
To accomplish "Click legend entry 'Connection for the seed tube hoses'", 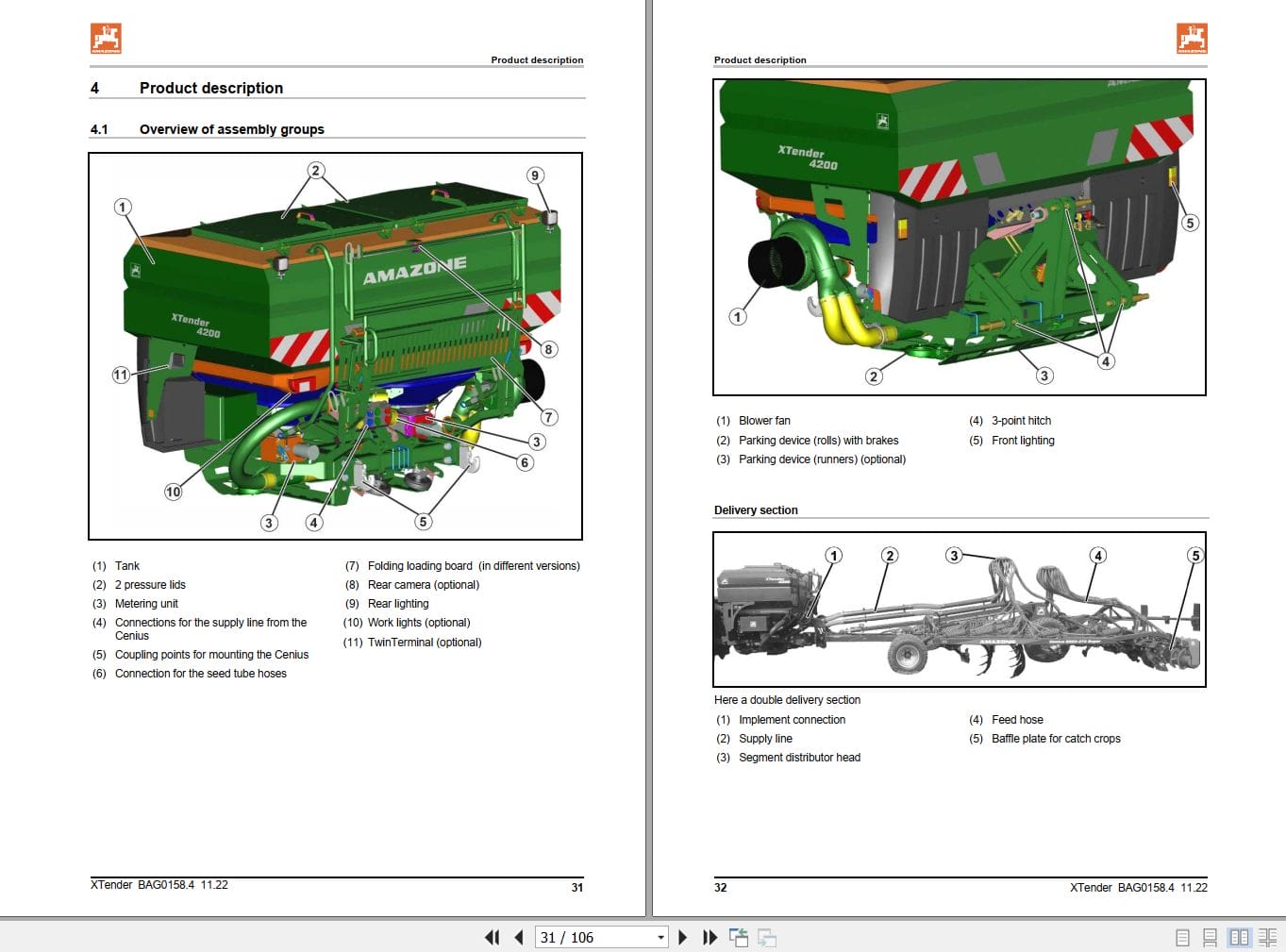I will (x=201, y=674).
